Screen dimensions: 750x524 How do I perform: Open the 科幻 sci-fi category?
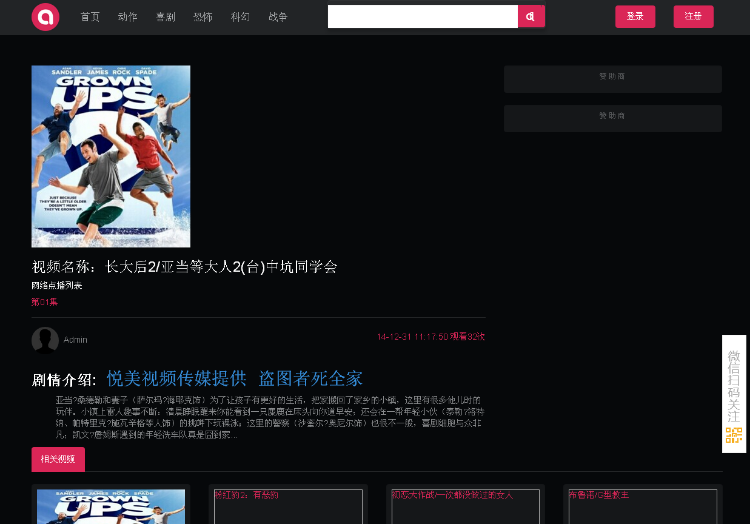pyautogui.click(x=240, y=17)
